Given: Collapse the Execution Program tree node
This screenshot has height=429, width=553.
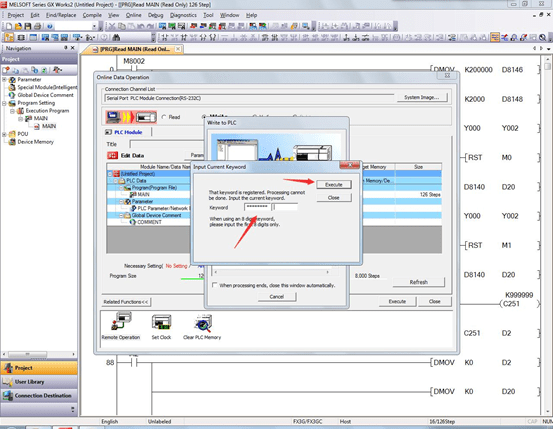Looking at the screenshot, I should coord(12,111).
